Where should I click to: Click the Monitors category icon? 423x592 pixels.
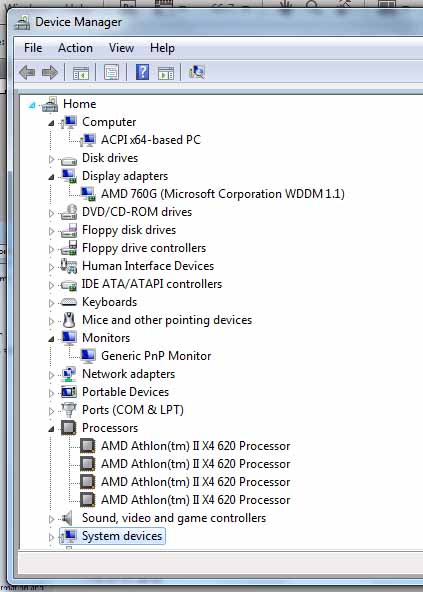[69, 338]
